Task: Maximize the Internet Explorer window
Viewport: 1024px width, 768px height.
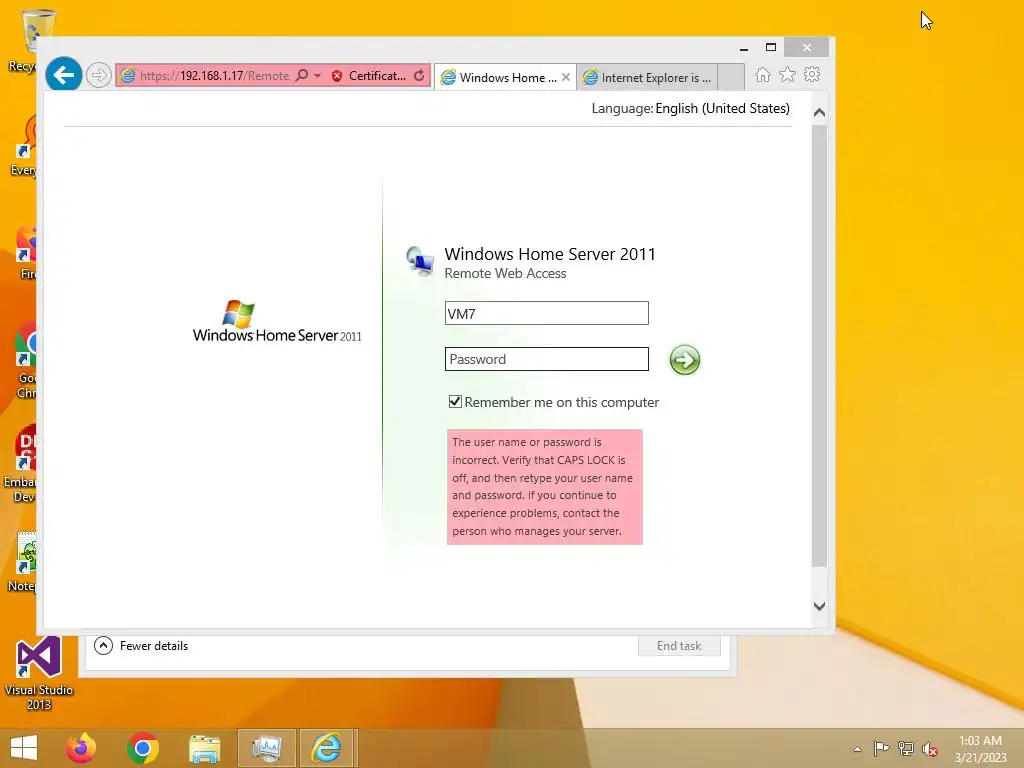Action: (x=771, y=48)
